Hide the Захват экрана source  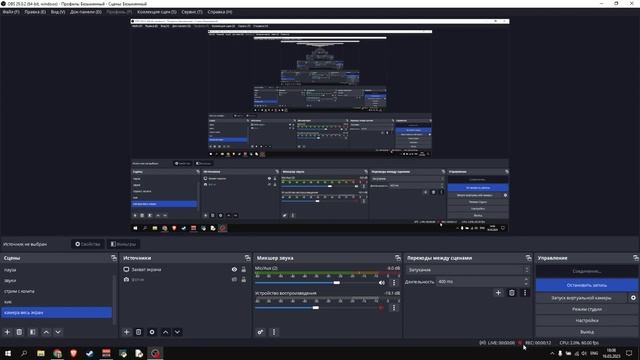pyautogui.click(x=234, y=269)
